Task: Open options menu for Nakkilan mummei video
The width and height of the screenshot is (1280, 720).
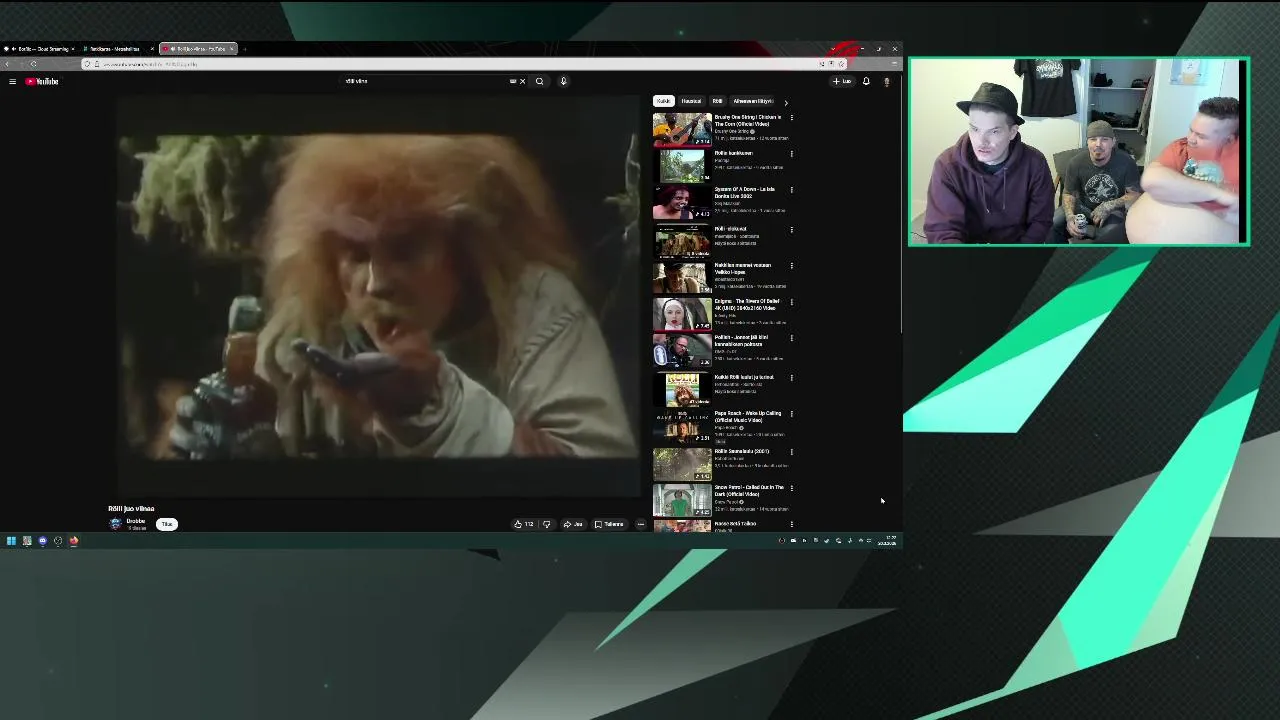Action: (x=791, y=266)
